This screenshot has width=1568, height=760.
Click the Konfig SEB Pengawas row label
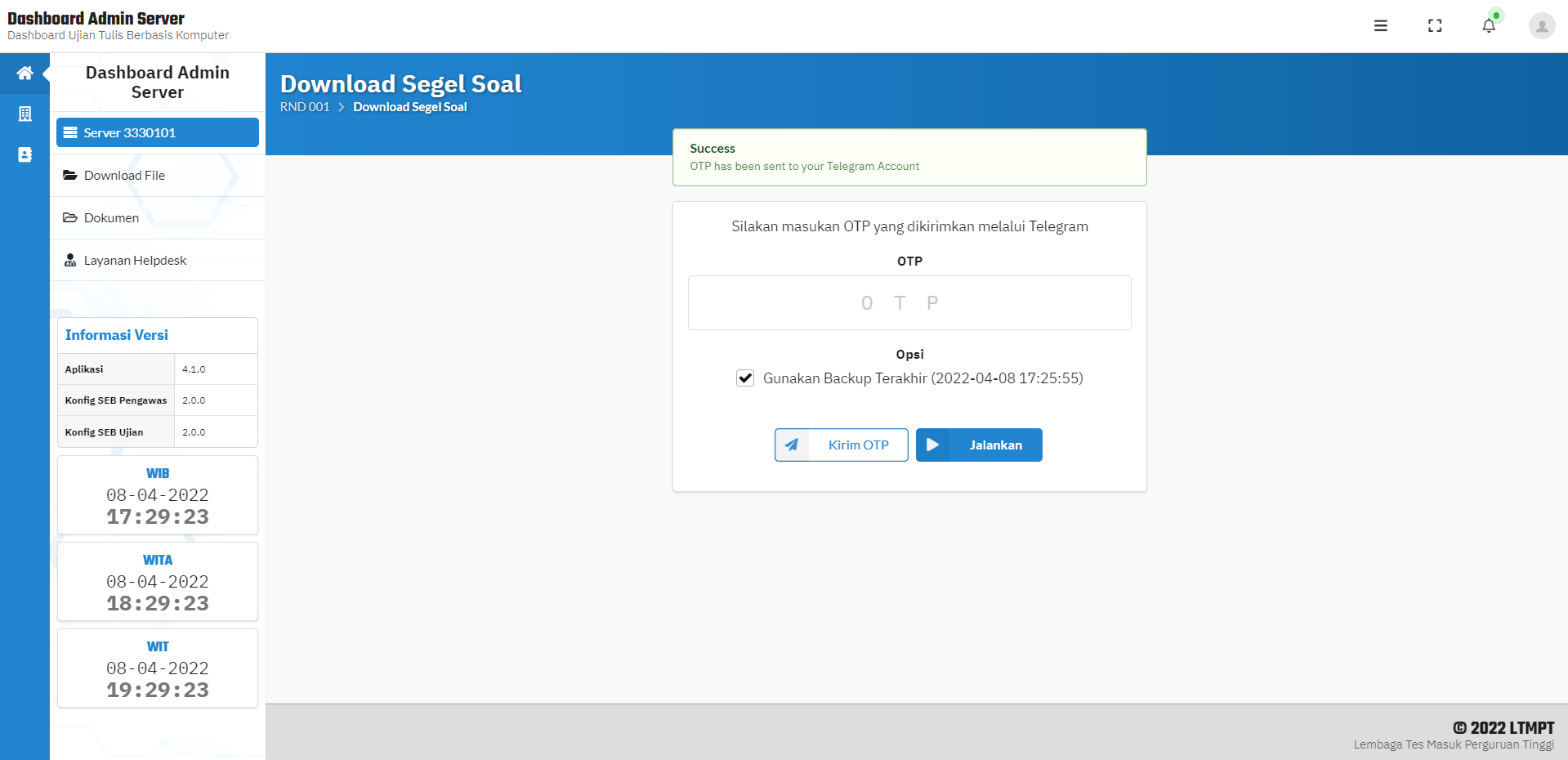(x=116, y=400)
